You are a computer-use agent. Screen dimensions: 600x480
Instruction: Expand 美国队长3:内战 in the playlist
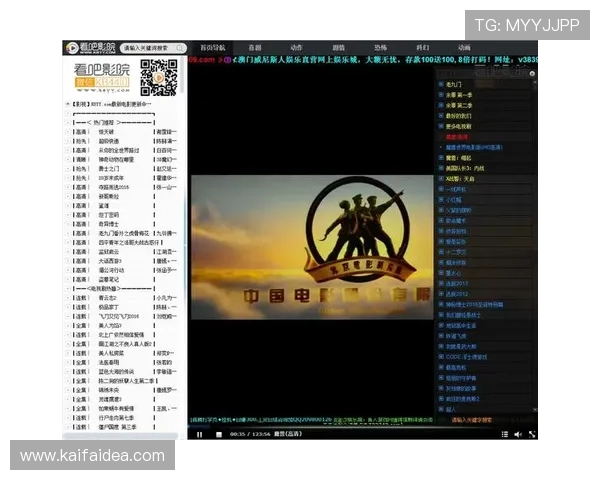(x=440, y=168)
